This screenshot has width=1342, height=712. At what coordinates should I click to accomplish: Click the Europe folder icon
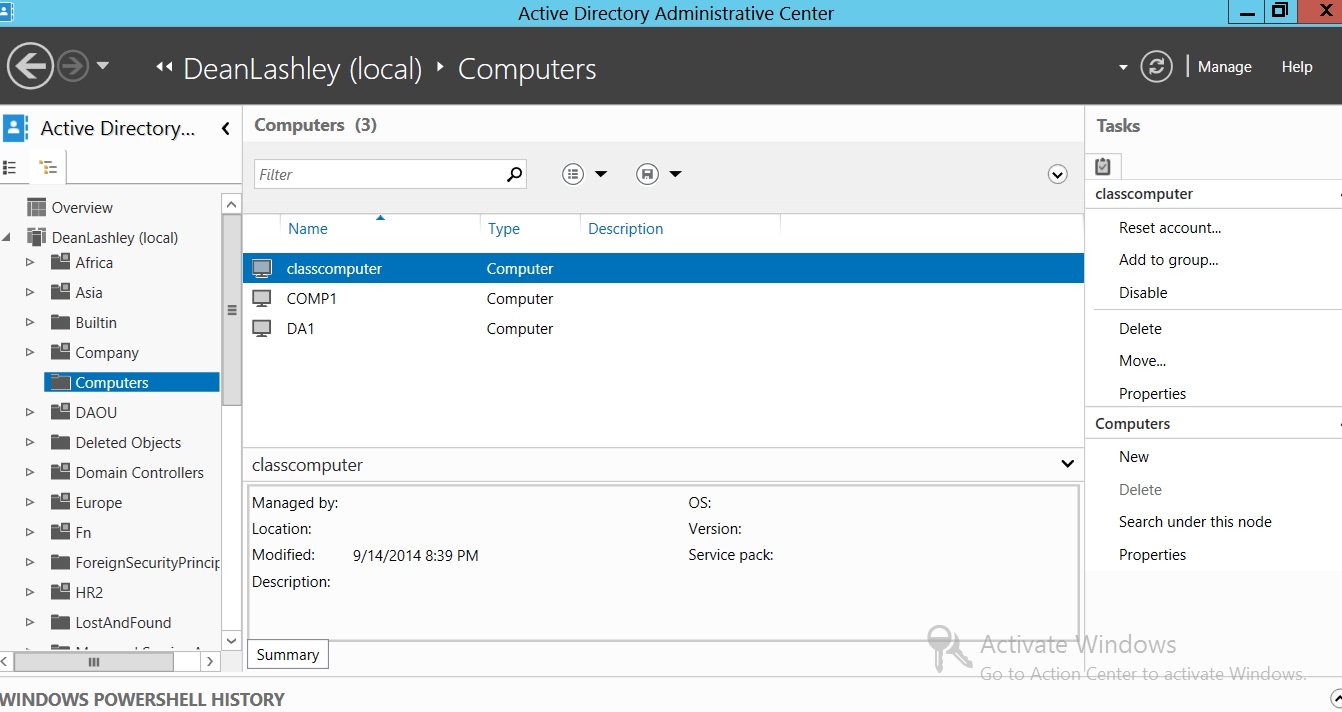pyautogui.click(x=60, y=502)
